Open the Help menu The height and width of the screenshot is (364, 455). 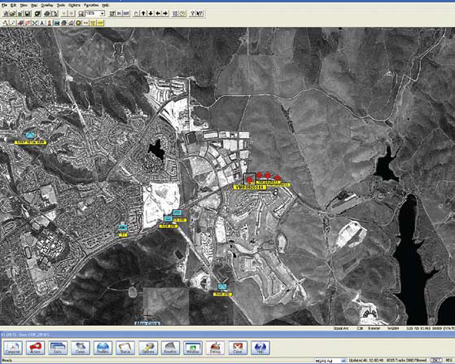105,5
